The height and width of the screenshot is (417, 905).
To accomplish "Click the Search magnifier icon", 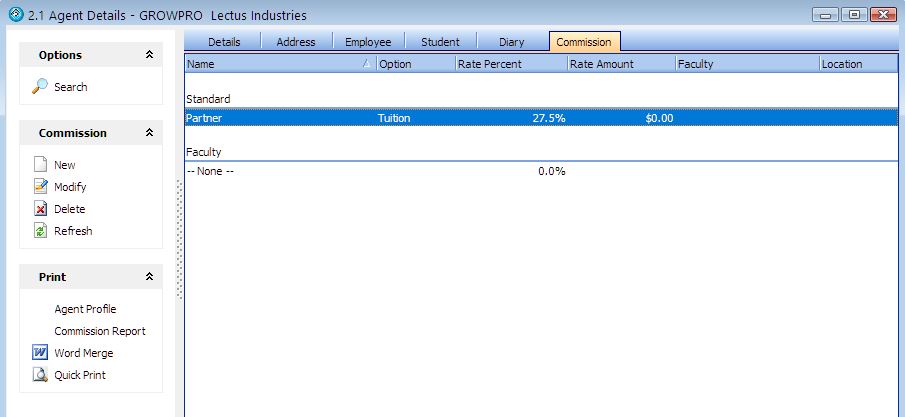I will (x=40, y=87).
